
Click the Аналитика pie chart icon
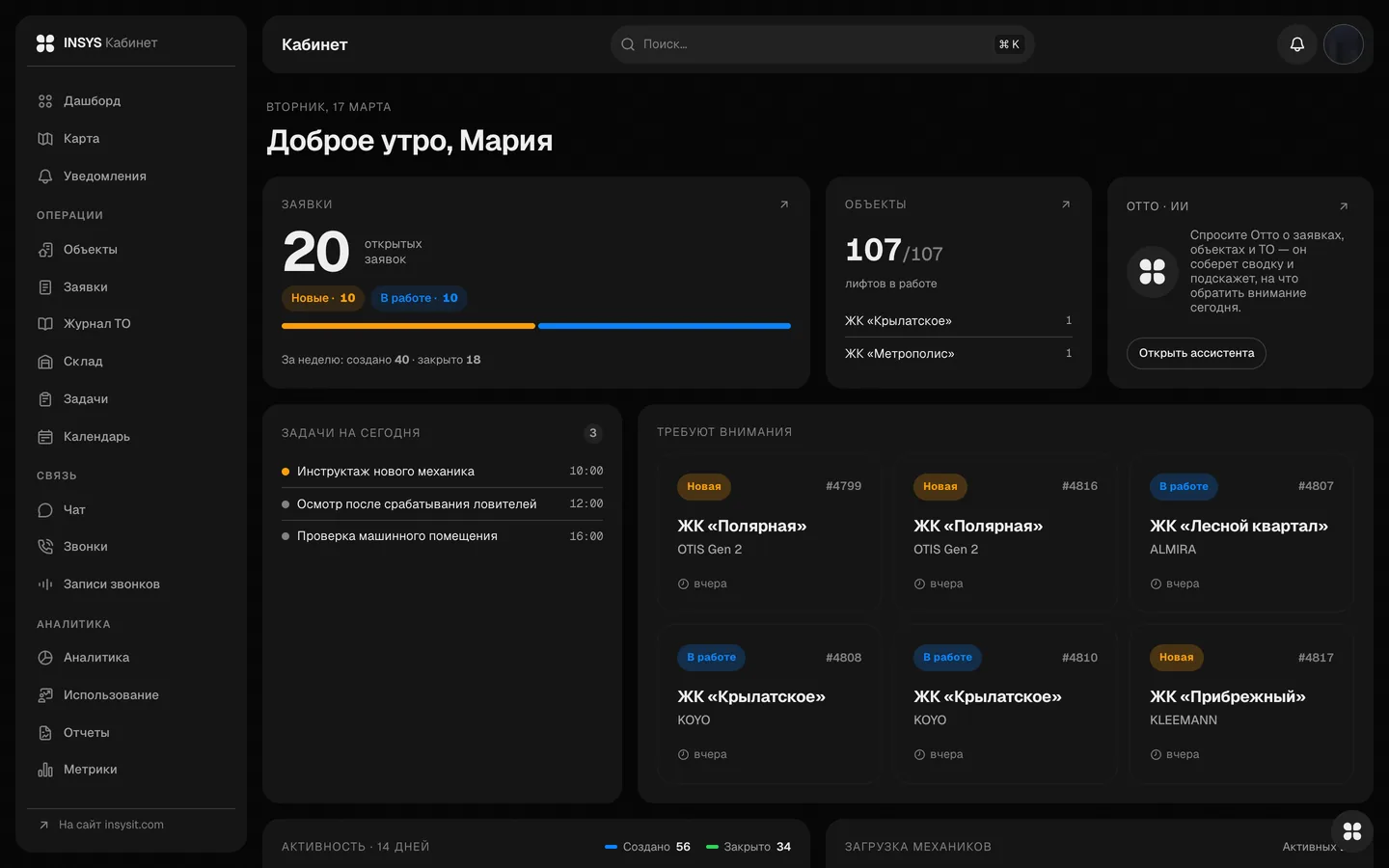tap(45, 658)
